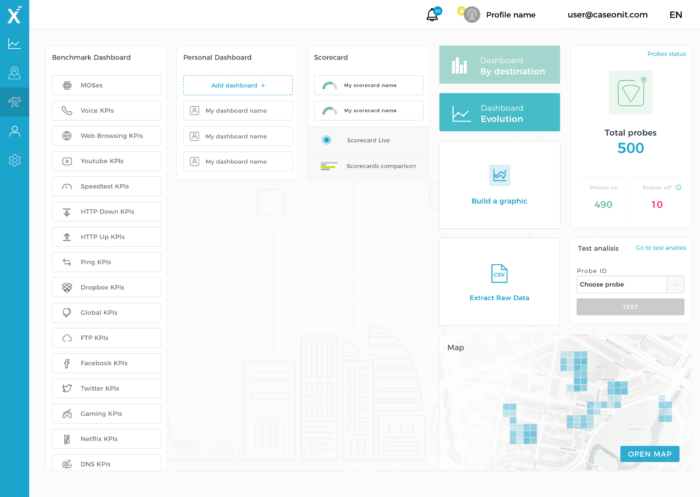Click the probe location icon in sidebar
Screen dimensions: 700x497
click(14, 73)
